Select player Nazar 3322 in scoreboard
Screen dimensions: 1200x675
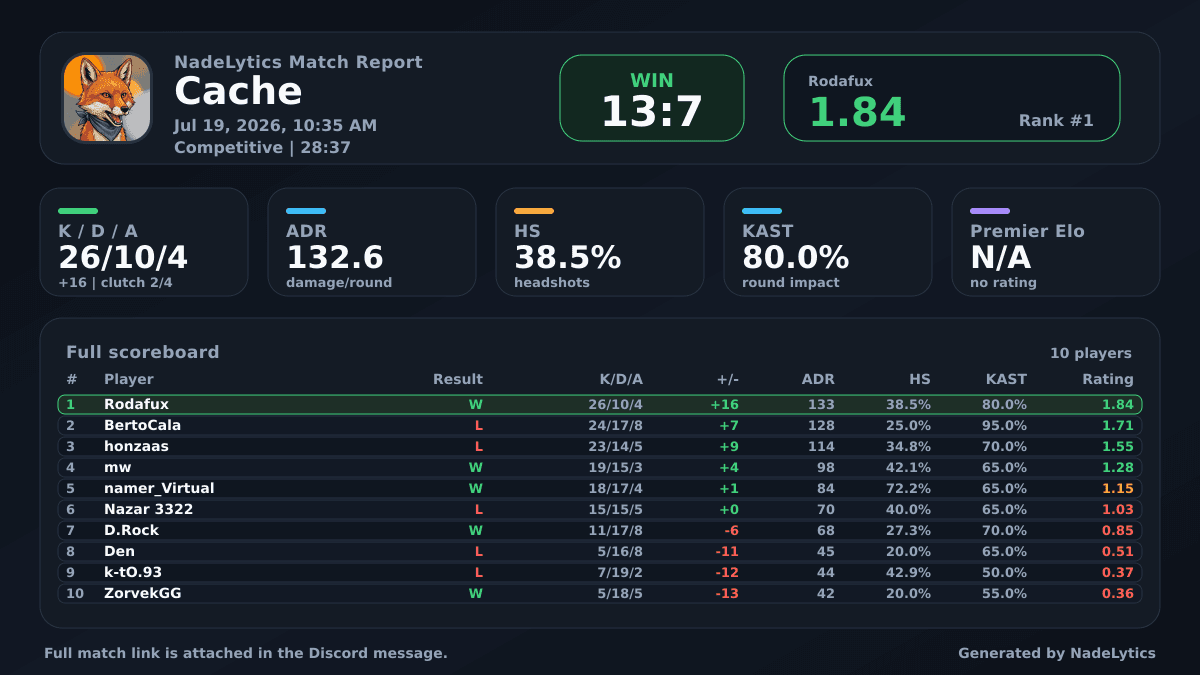click(x=148, y=510)
